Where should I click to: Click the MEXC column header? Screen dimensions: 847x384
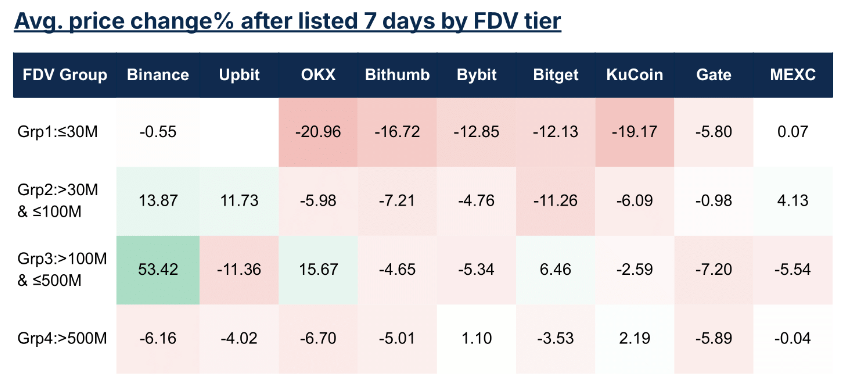point(793,75)
